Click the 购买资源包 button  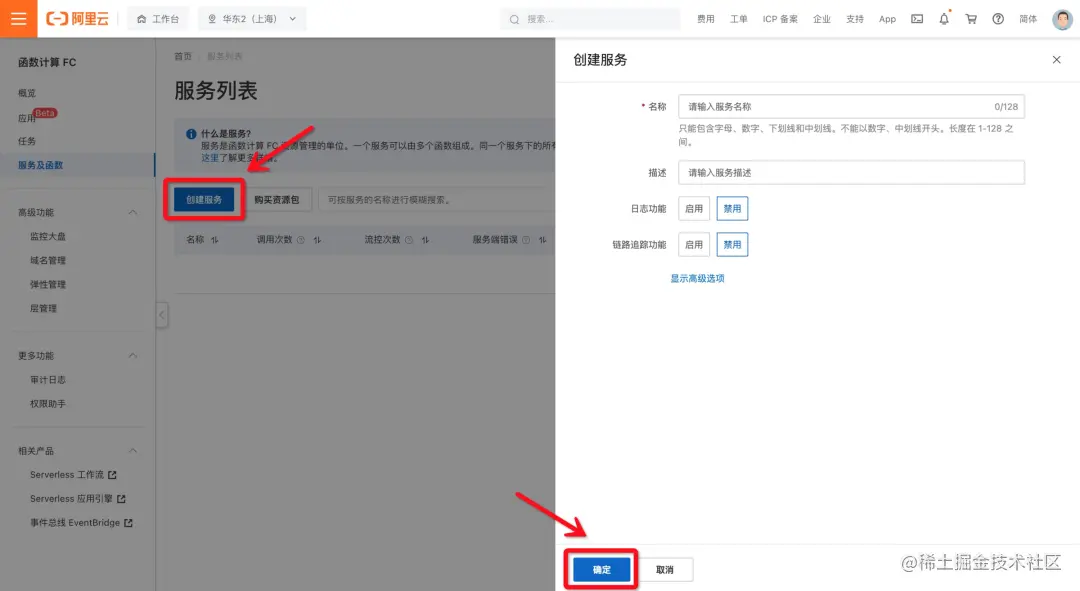click(276, 200)
